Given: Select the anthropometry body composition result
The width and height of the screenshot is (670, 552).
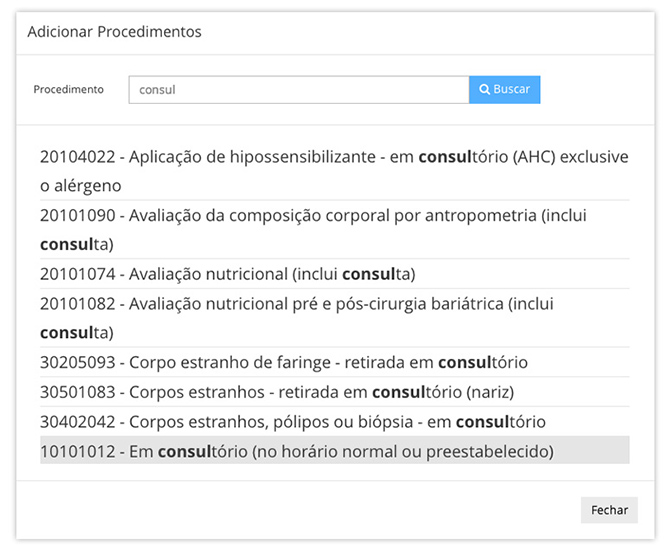Looking at the screenshot, I should [335, 229].
